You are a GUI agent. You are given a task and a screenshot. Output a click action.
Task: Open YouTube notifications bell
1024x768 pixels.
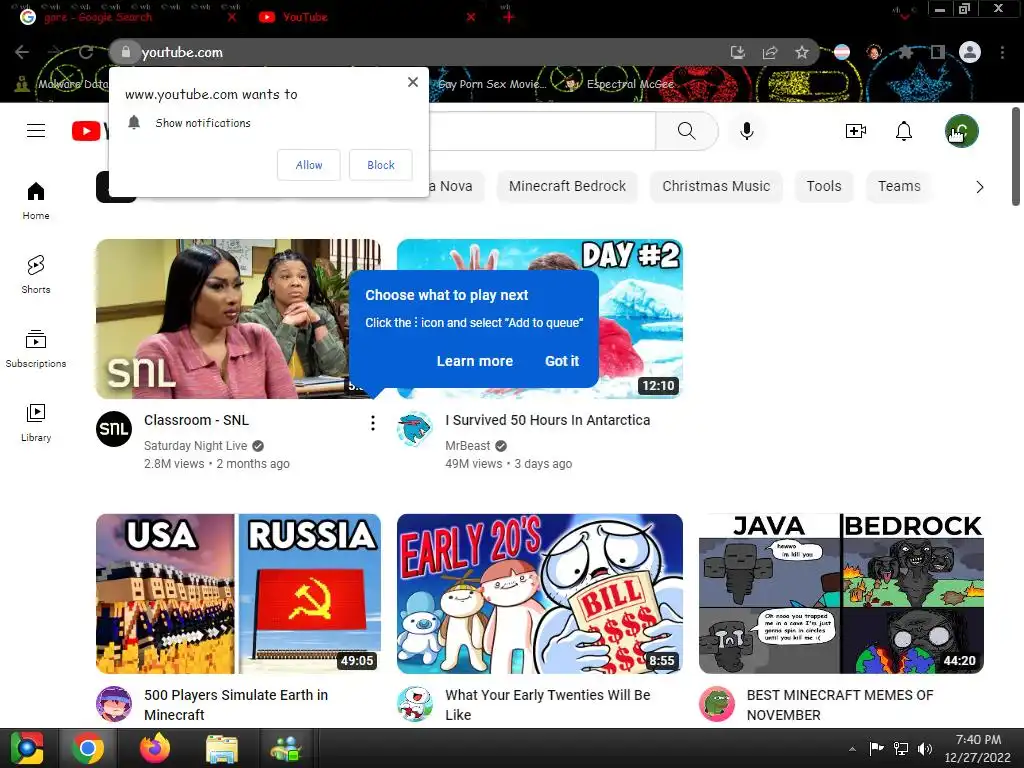point(904,131)
